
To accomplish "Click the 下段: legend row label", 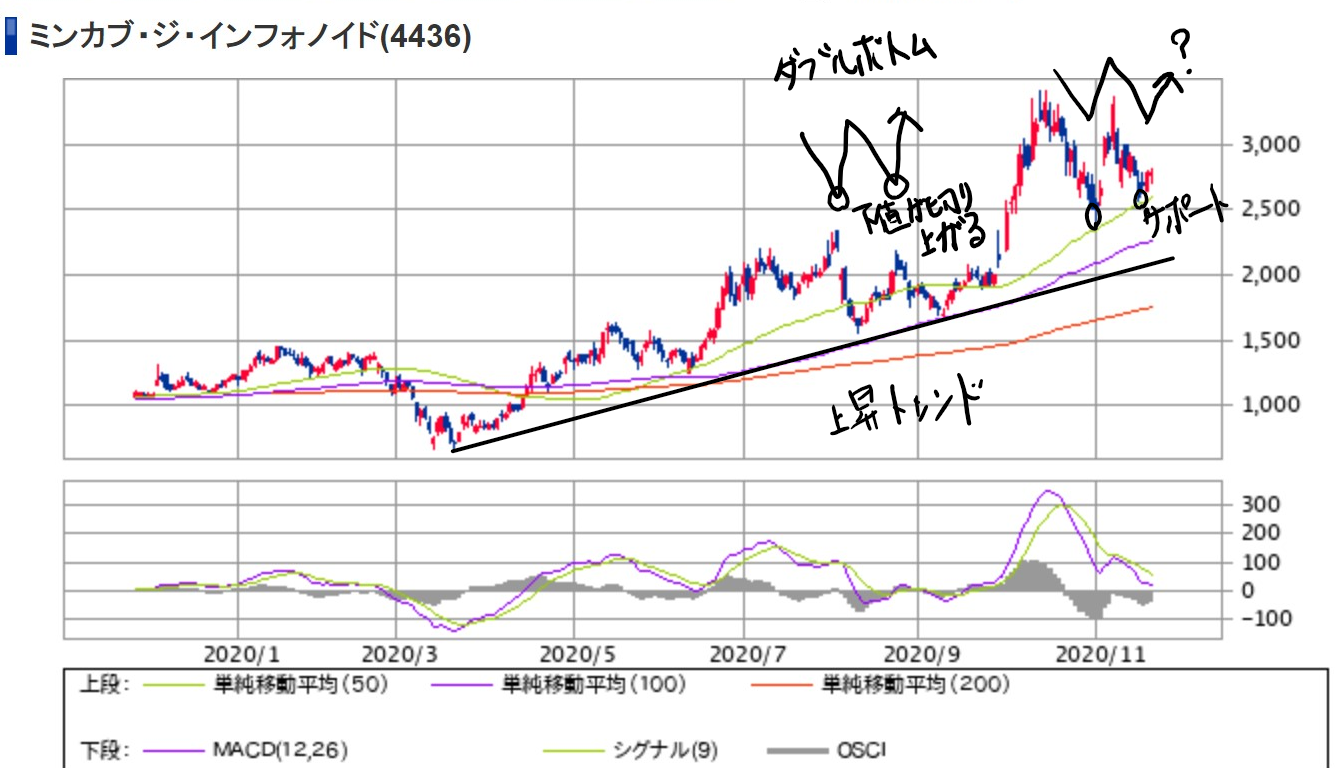I will [103, 749].
